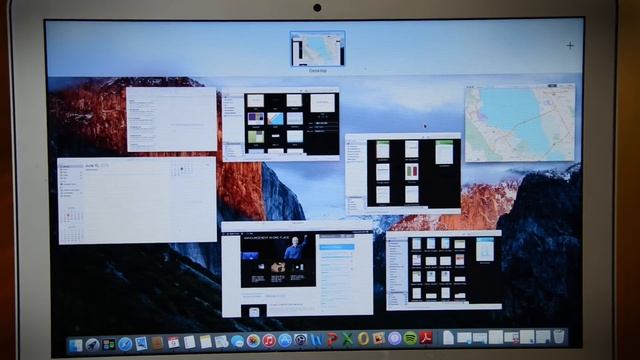Viewport: 640px width, 360px height.
Task: Open Photos colorful flower icon in Dock
Action: coord(253,341)
